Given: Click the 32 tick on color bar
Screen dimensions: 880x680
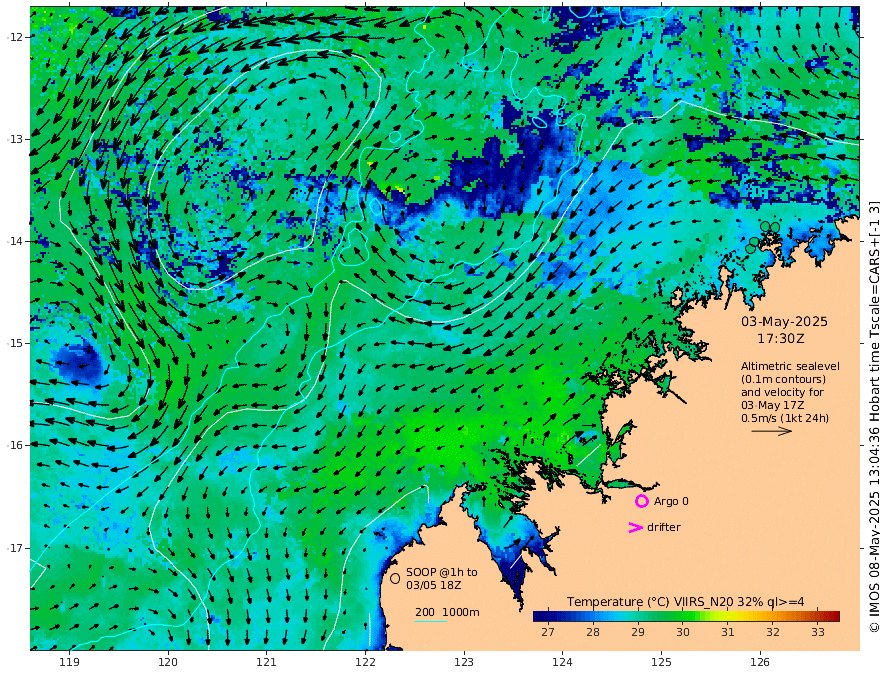Looking at the screenshot, I should click(x=773, y=632).
